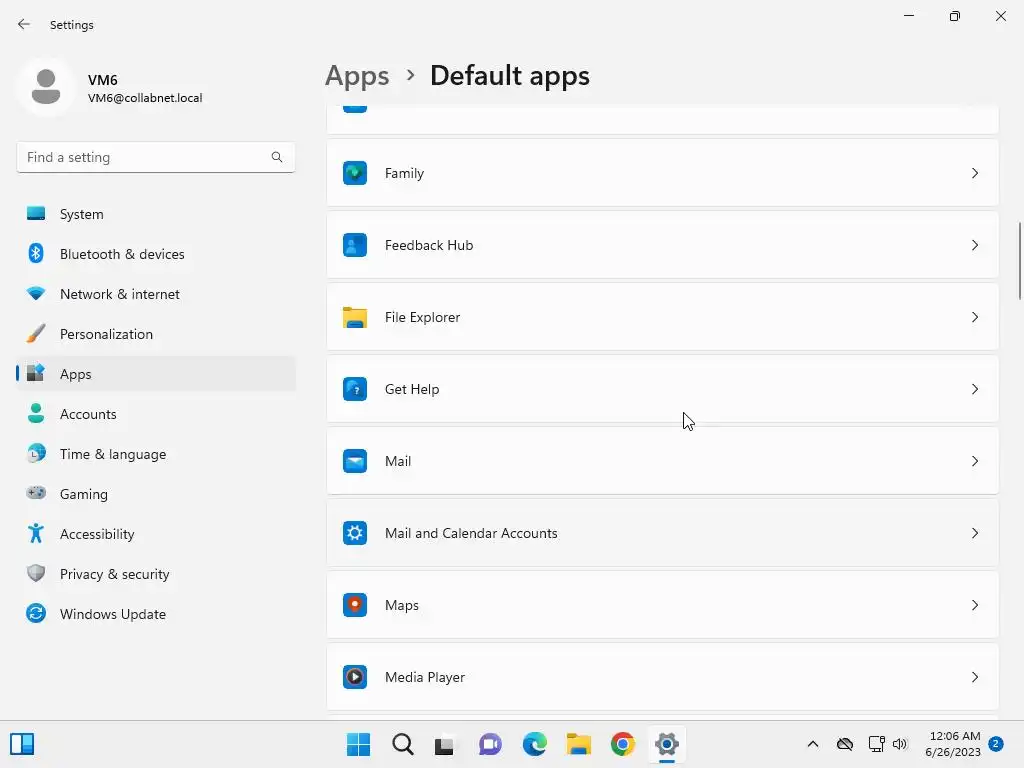The width and height of the screenshot is (1024, 768).
Task: Click the Feedback Hub app icon
Action: click(355, 245)
